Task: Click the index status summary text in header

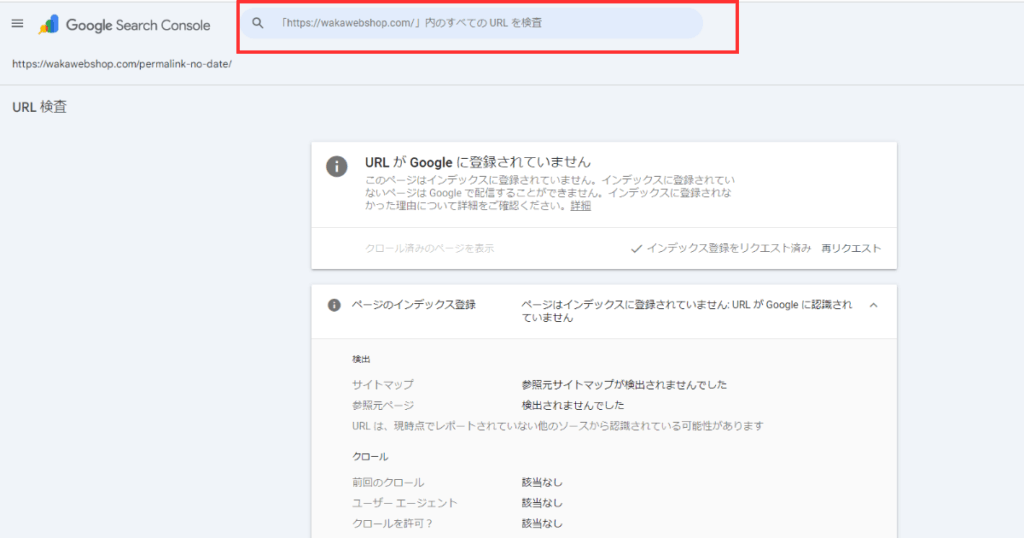Action: click(686, 310)
